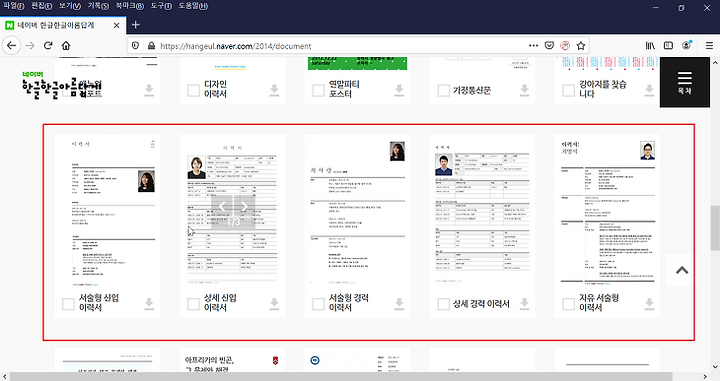This screenshot has height=381, width=720.
Task: Open the 보기 menu
Action: click(x=70, y=6)
